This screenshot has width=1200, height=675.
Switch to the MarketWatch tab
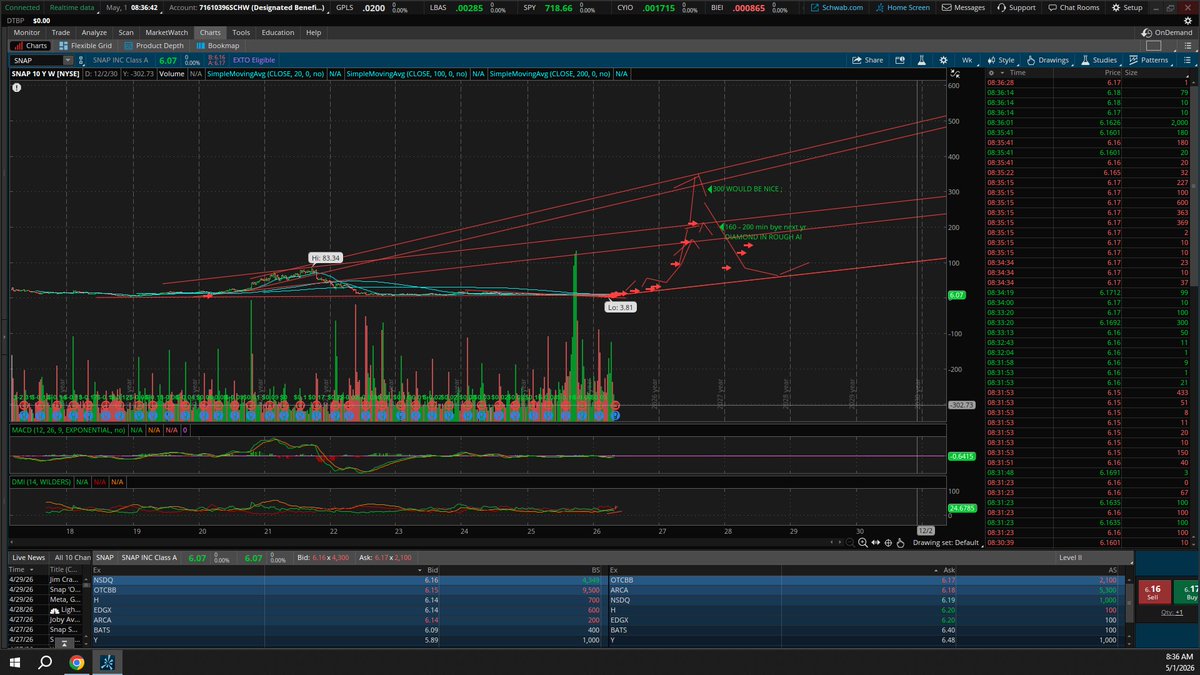pos(167,32)
